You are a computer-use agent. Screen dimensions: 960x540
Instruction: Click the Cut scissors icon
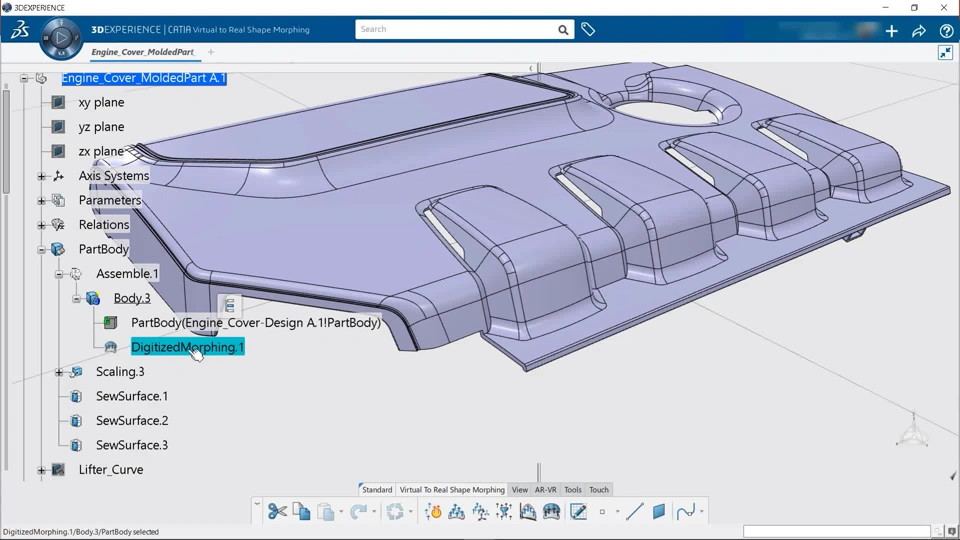pyautogui.click(x=277, y=511)
